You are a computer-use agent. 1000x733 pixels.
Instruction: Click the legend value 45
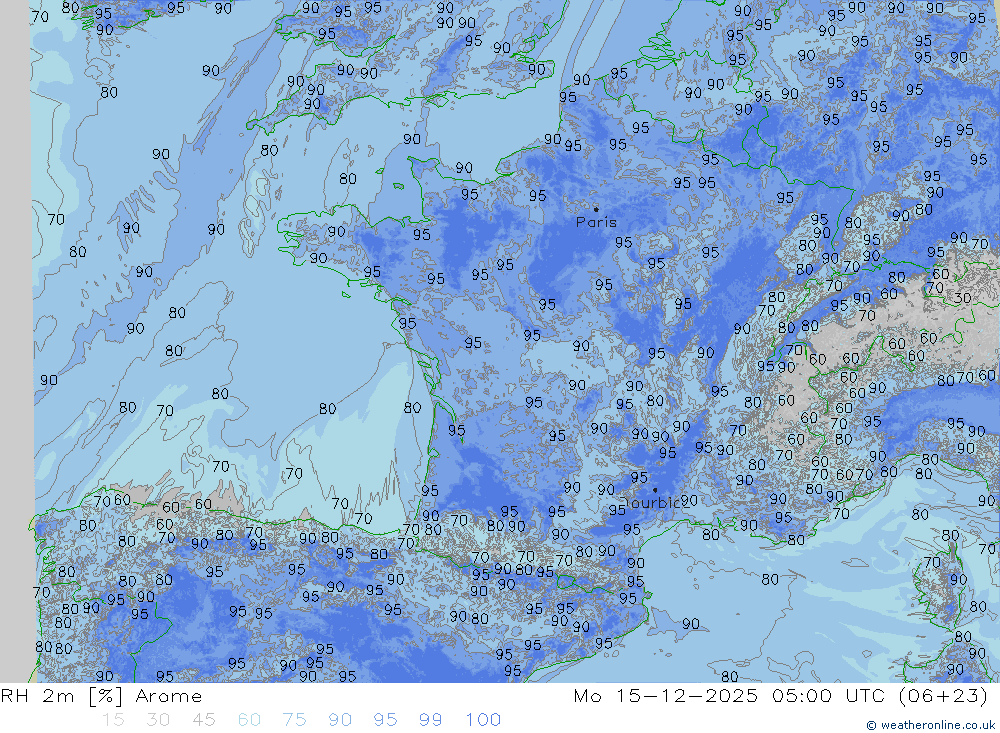pos(204,720)
